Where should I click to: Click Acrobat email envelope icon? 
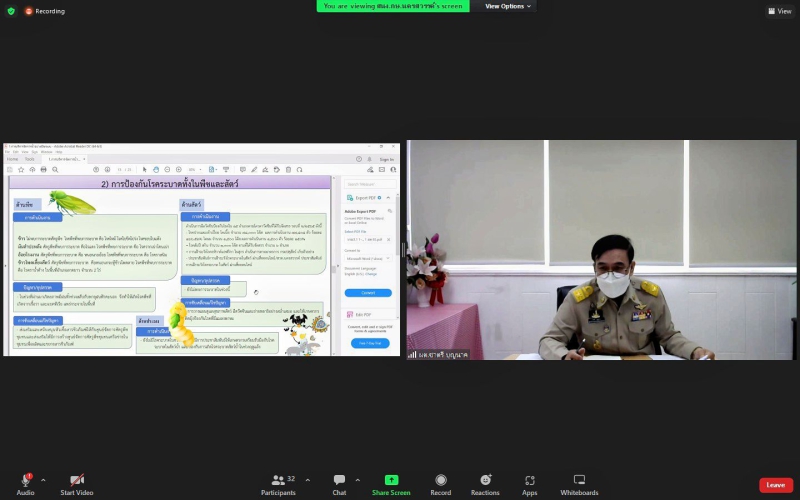tap(382, 169)
